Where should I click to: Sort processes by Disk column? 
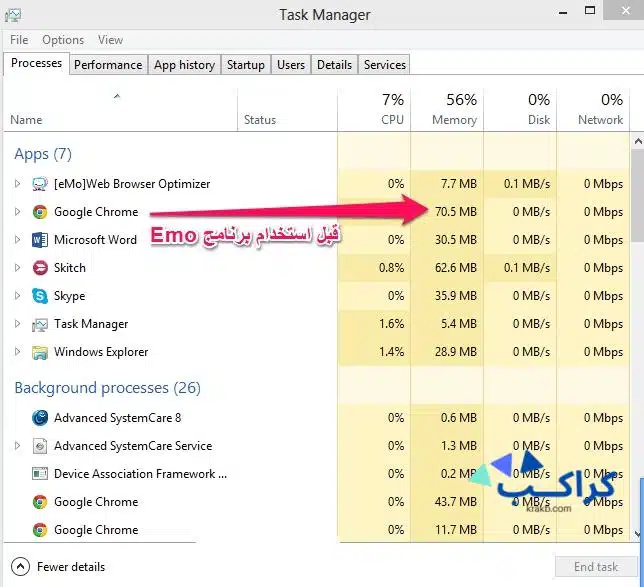click(x=520, y=110)
